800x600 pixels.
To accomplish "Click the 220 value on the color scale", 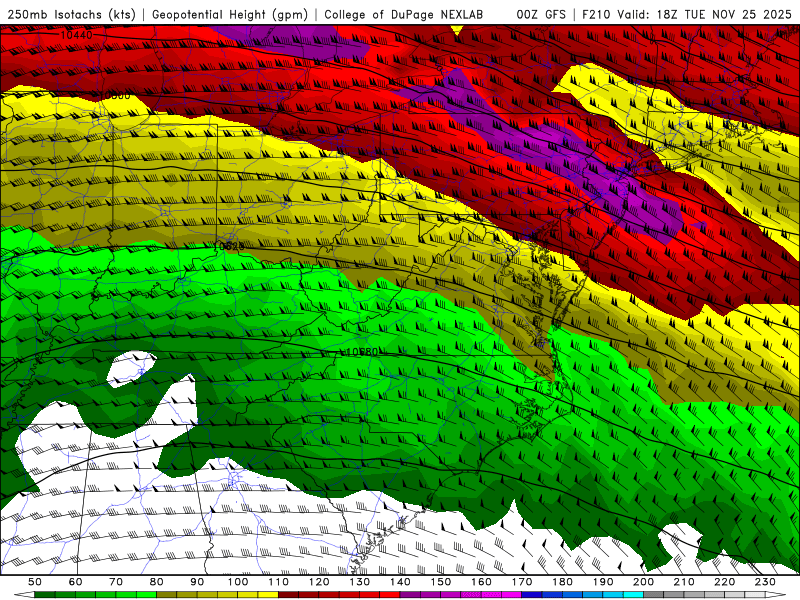I will click(x=725, y=582).
